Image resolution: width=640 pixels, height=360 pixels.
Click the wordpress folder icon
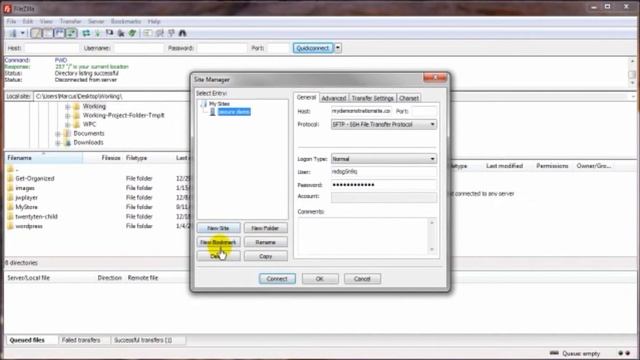[x=10, y=226]
